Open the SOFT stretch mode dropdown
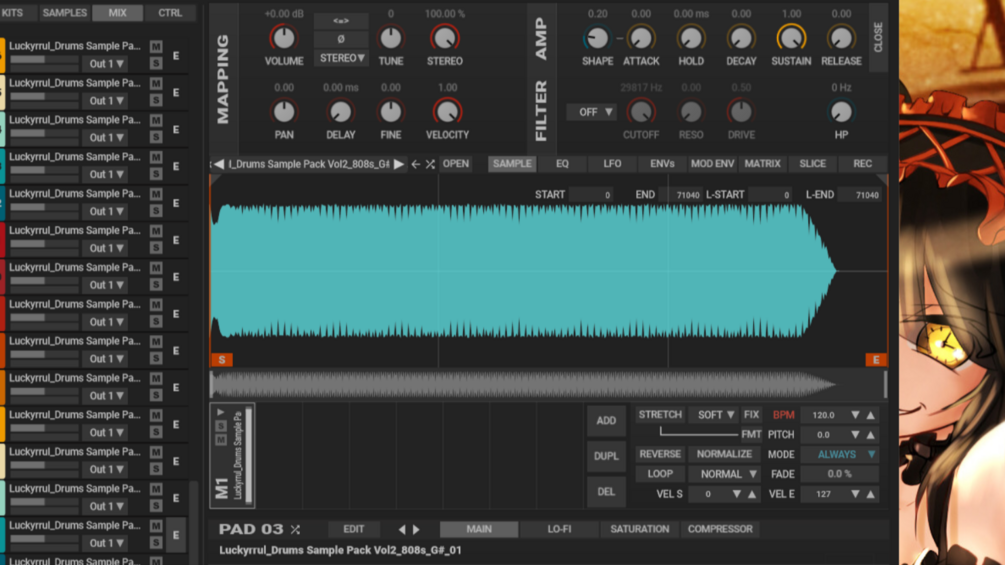The height and width of the screenshot is (565, 1005). click(715, 414)
